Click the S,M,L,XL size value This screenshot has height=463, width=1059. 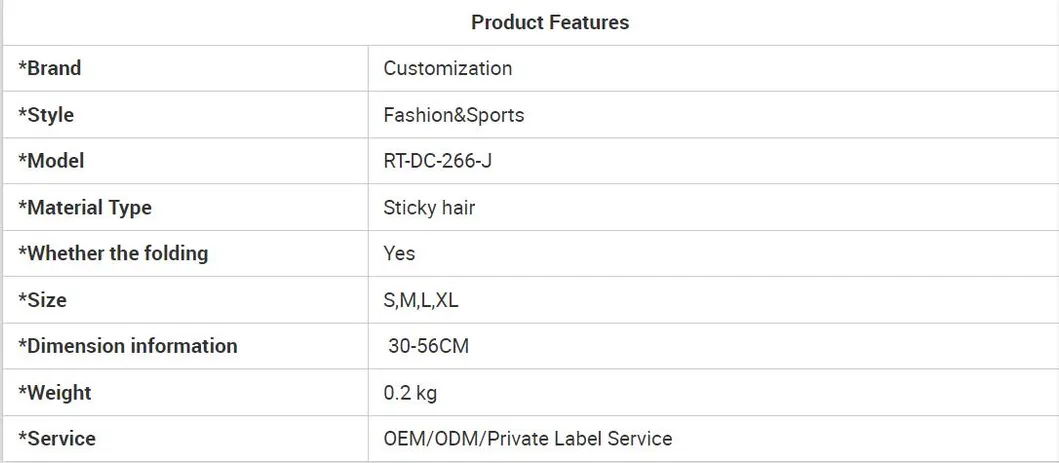click(421, 300)
